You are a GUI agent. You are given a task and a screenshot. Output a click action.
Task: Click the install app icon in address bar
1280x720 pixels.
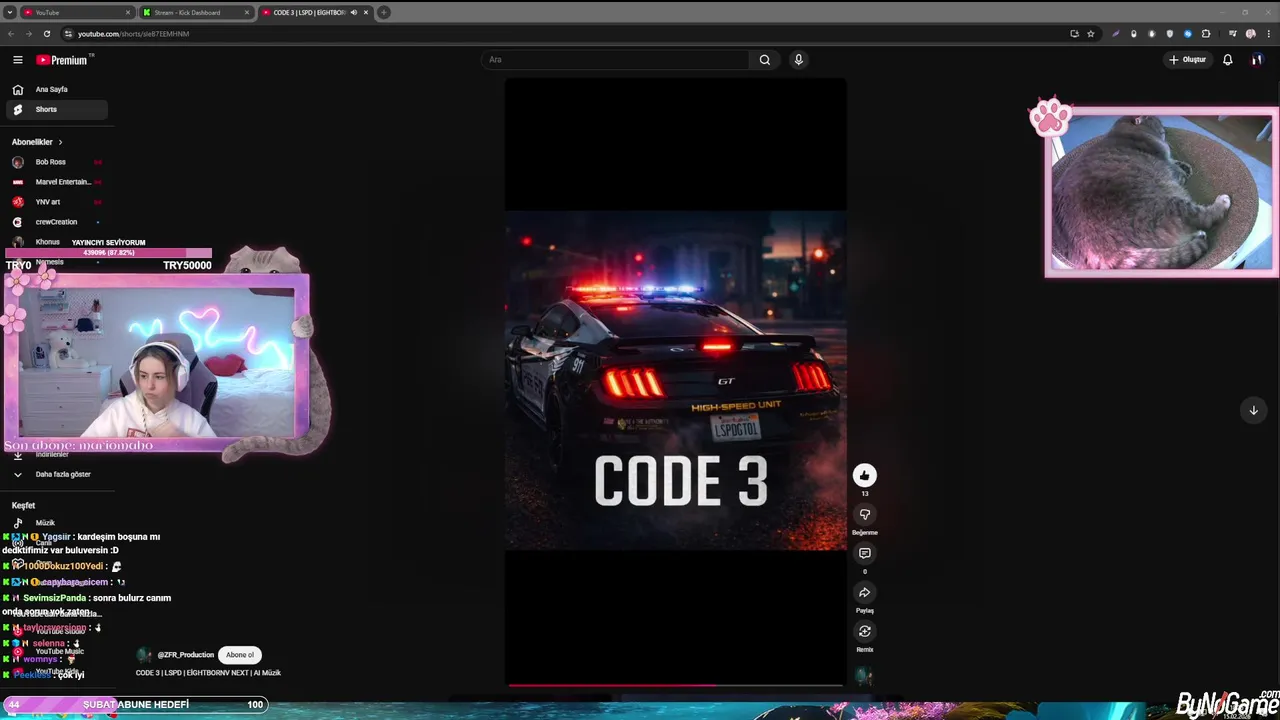[x=1074, y=34]
